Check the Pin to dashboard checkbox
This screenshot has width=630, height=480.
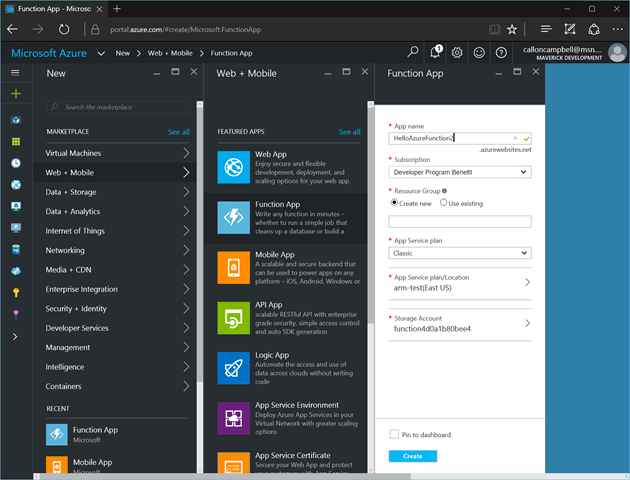click(x=394, y=434)
